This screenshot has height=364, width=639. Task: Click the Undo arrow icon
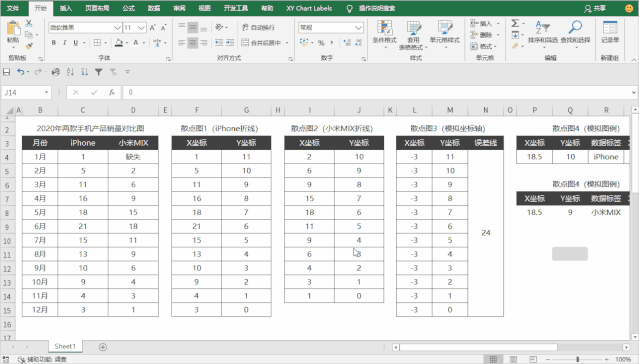20,72
